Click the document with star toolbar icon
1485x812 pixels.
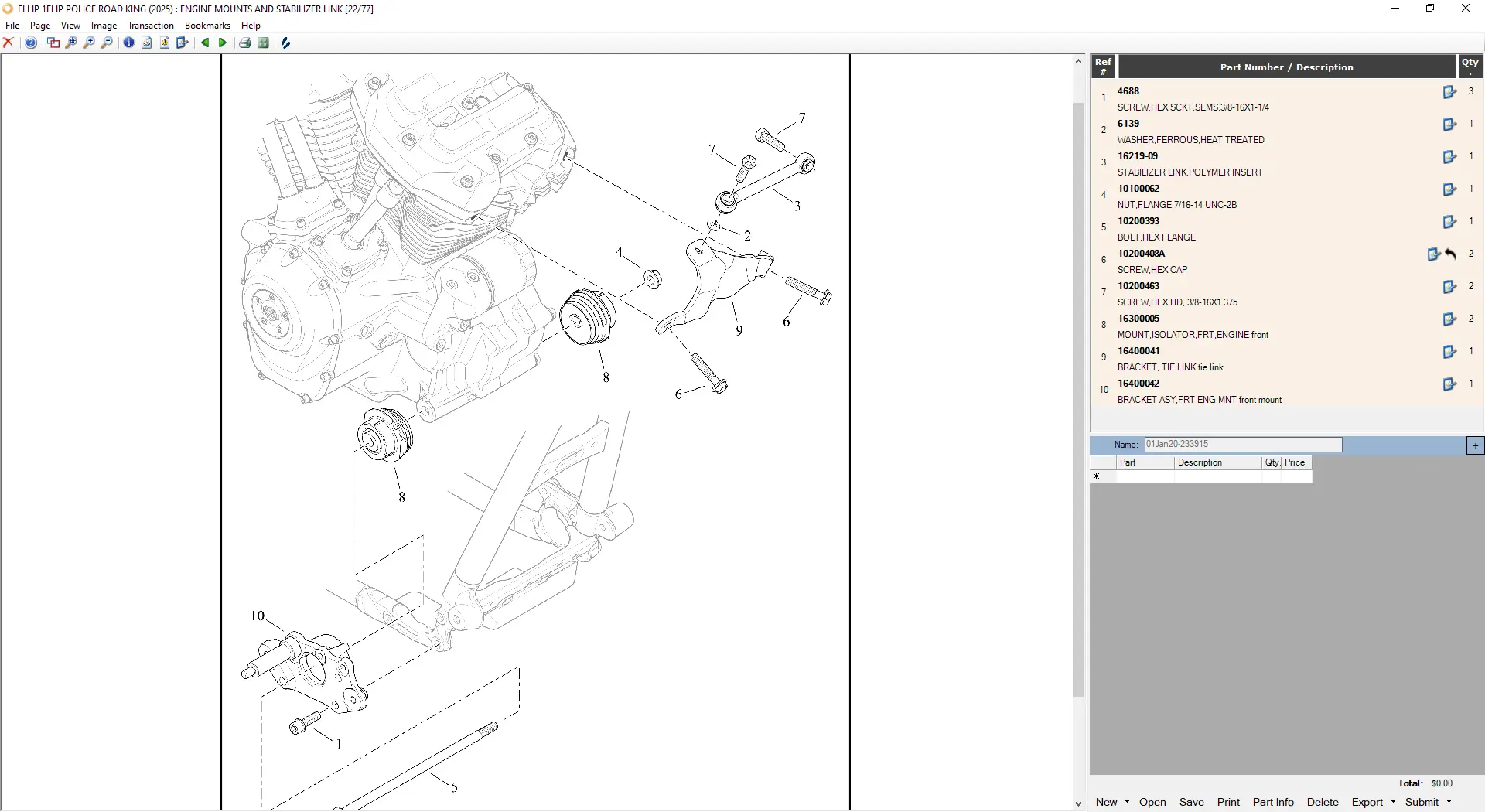pos(165,43)
